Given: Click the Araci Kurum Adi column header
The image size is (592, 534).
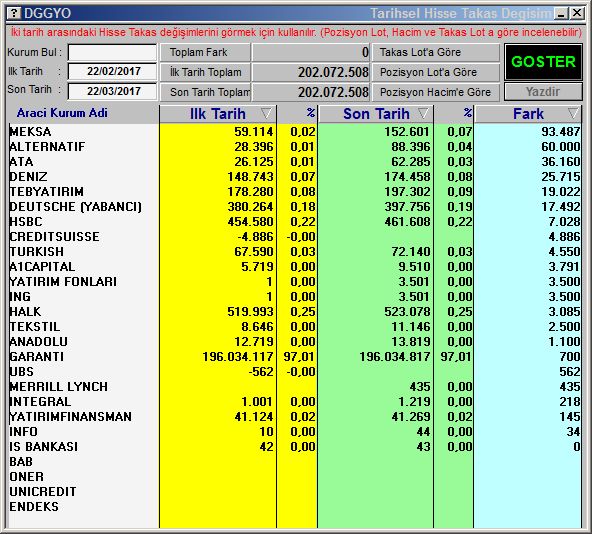Looking at the screenshot, I should click(x=62, y=113).
